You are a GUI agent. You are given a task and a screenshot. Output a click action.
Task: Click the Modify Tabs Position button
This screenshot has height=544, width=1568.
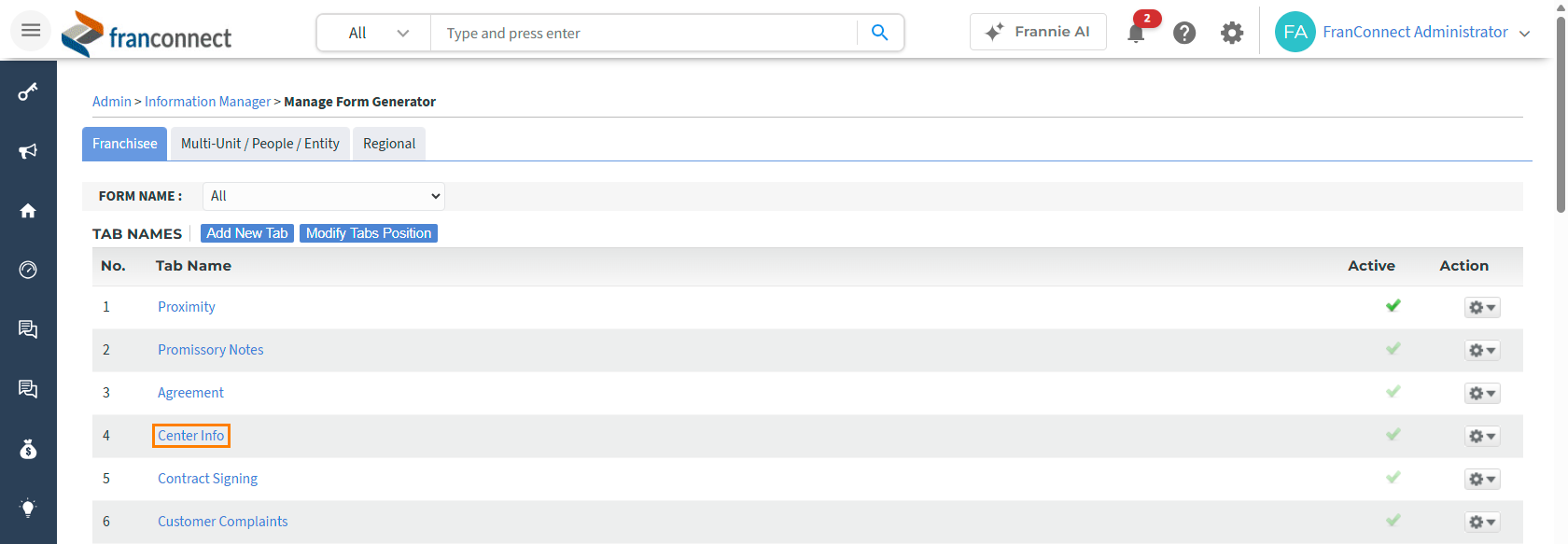click(369, 233)
